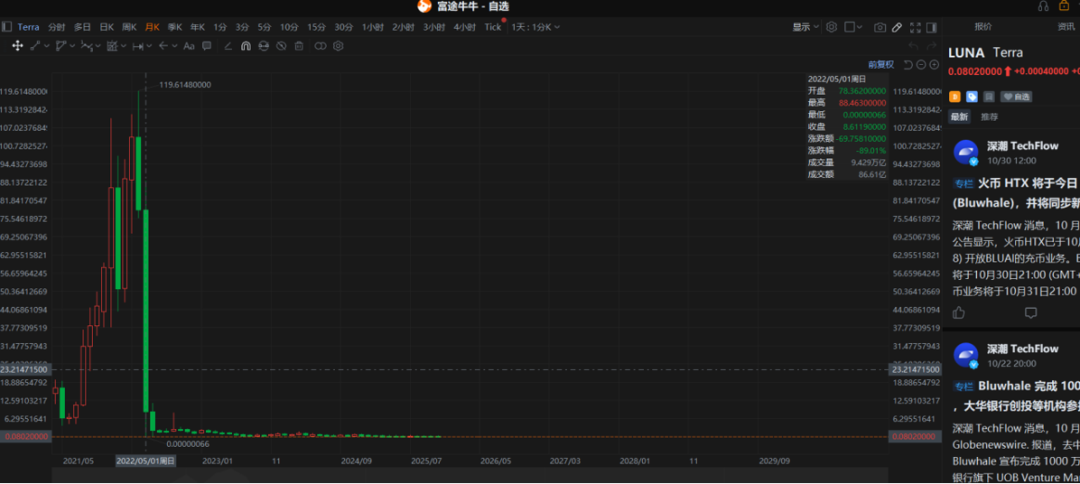
Task: Select the 最新 latest news filter
Action: (x=959, y=117)
